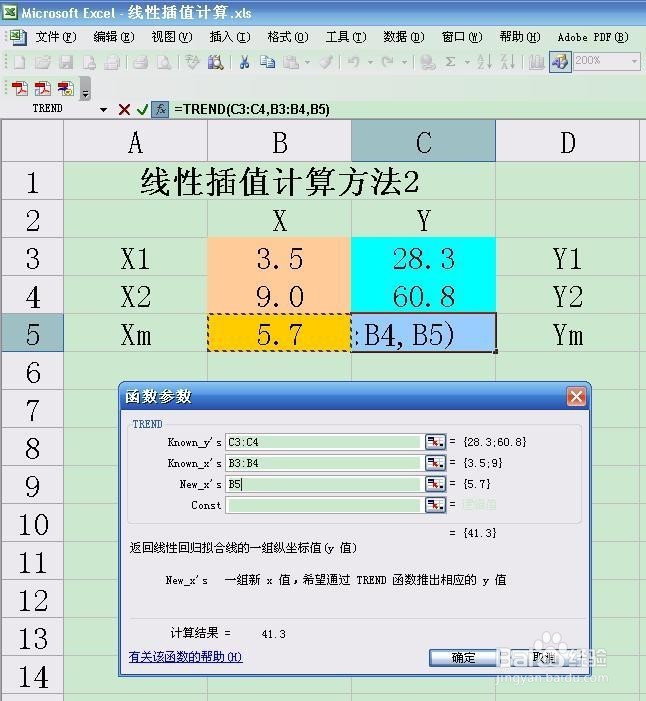Image resolution: width=646 pixels, height=701 pixels.
Task: Open the 编辑(E) menu
Action: (114, 37)
